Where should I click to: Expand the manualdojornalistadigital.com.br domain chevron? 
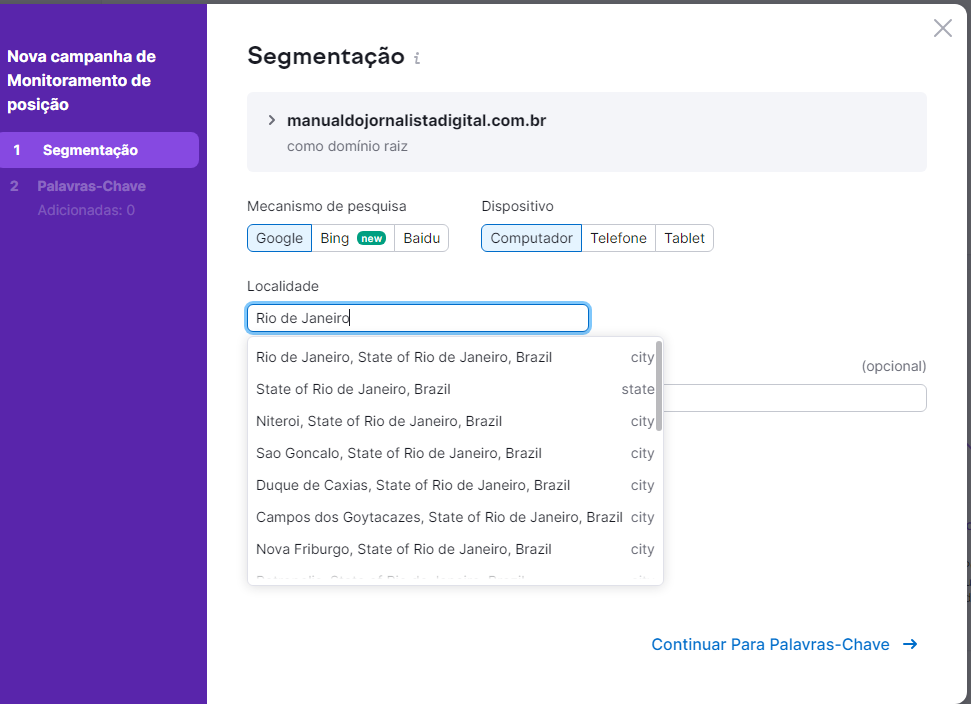click(271, 120)
